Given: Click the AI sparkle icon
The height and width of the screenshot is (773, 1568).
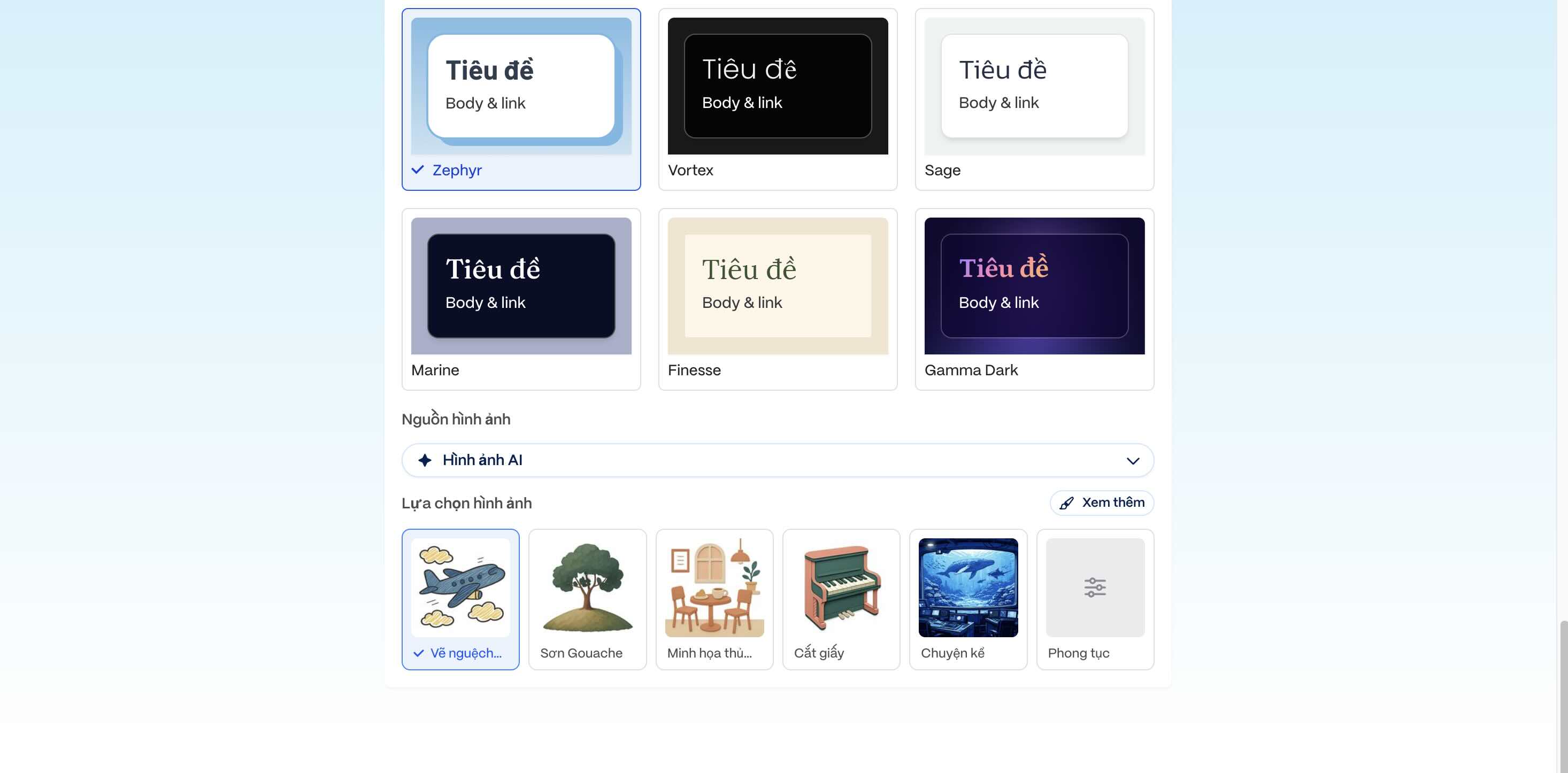Looking at the screenshot, I should (425, 460).
